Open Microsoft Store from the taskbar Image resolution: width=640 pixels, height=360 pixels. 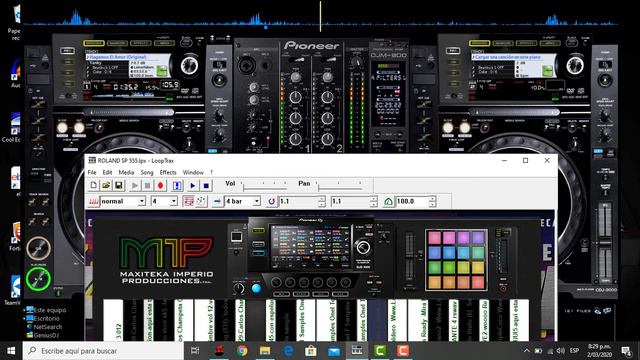pos(311,351)
